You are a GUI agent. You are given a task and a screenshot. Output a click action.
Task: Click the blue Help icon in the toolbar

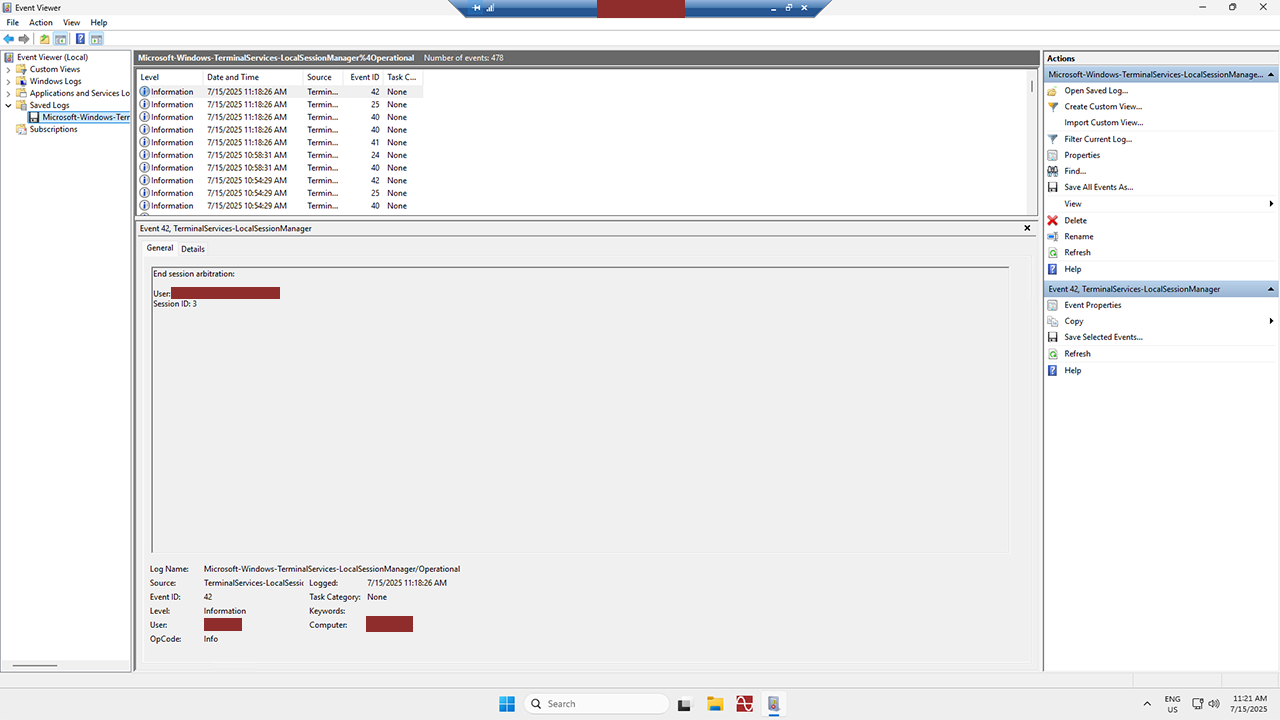pyautogui.click(x=79, y=39)
